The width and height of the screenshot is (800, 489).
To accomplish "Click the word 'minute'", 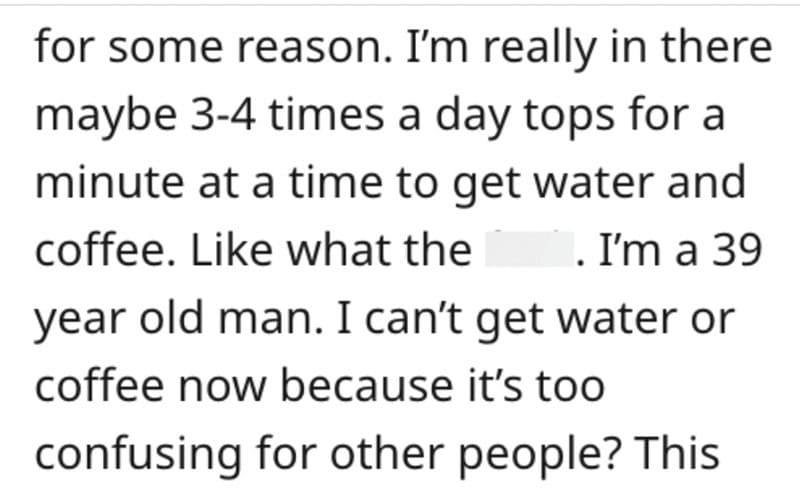I will coord(110,183).
